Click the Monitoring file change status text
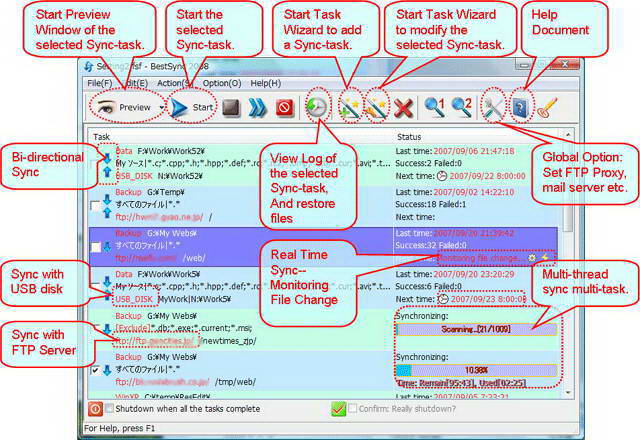The image size is (640, 440). click(481, 258)
